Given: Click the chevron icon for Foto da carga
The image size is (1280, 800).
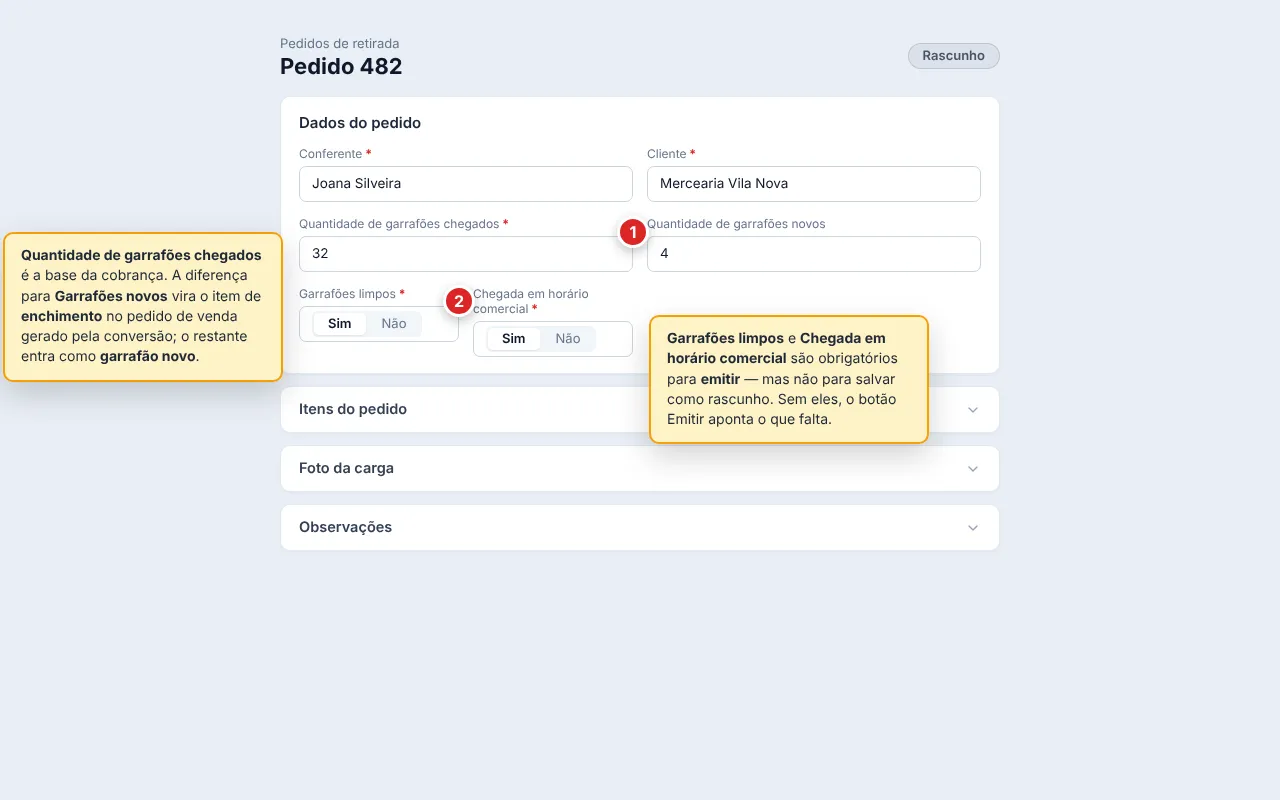Looking at the screenshot, I should click(973, 469).
